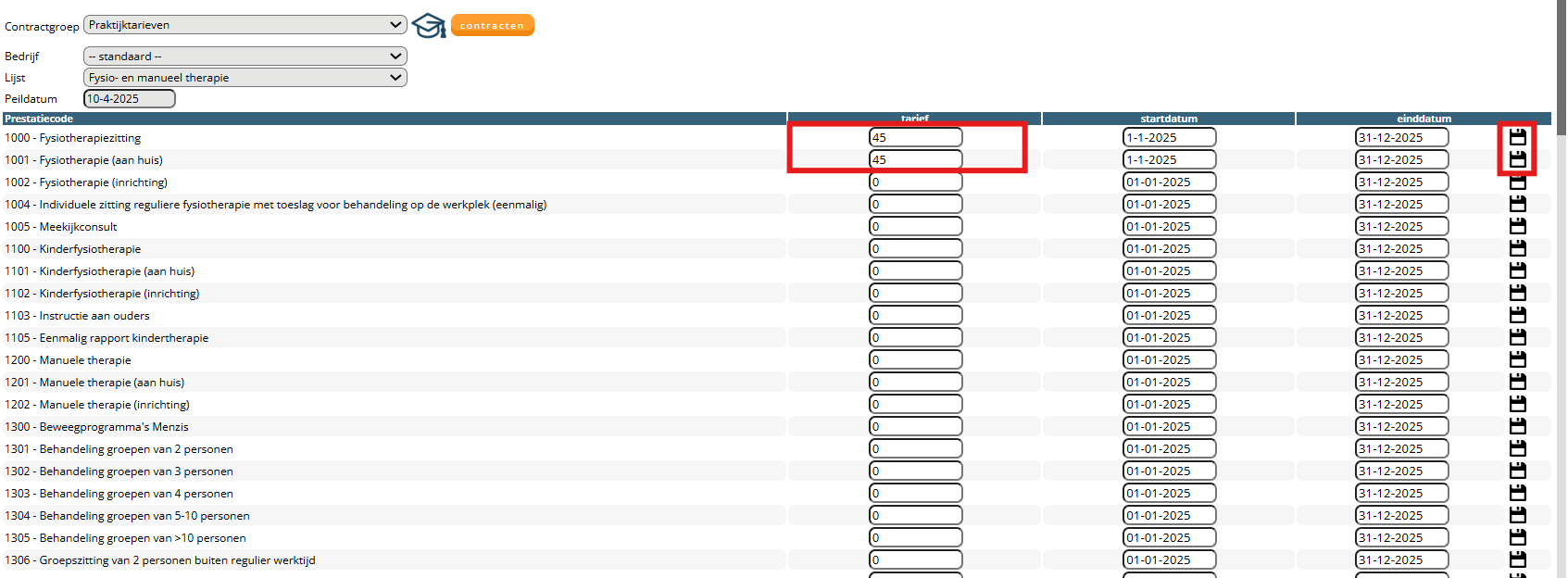Open the Contractgroep Praktijktarieven dropdown
This screenshot has height=578, width=1568.
[x=245, y=25]
